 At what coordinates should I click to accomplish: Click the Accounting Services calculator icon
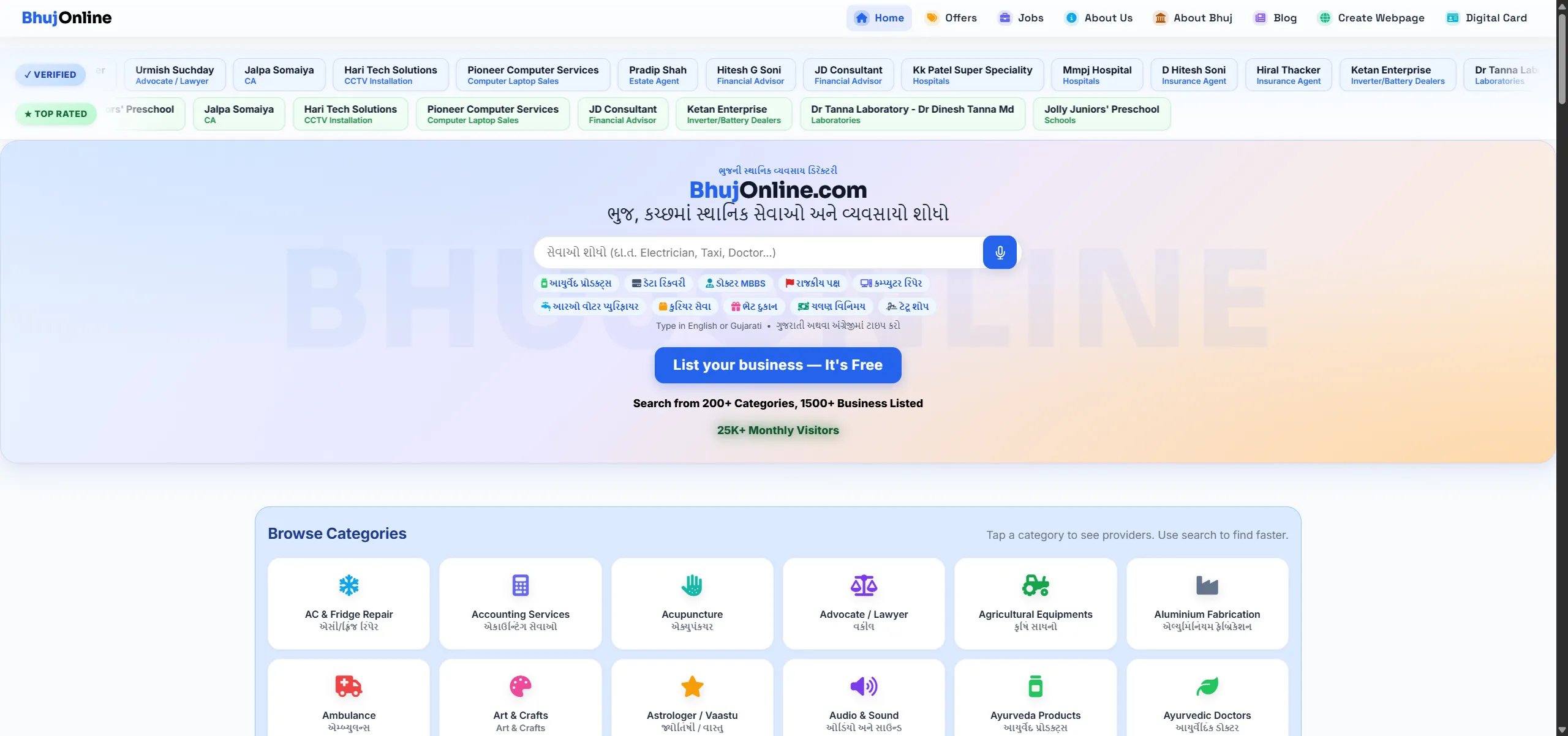(x=521, y=585)
